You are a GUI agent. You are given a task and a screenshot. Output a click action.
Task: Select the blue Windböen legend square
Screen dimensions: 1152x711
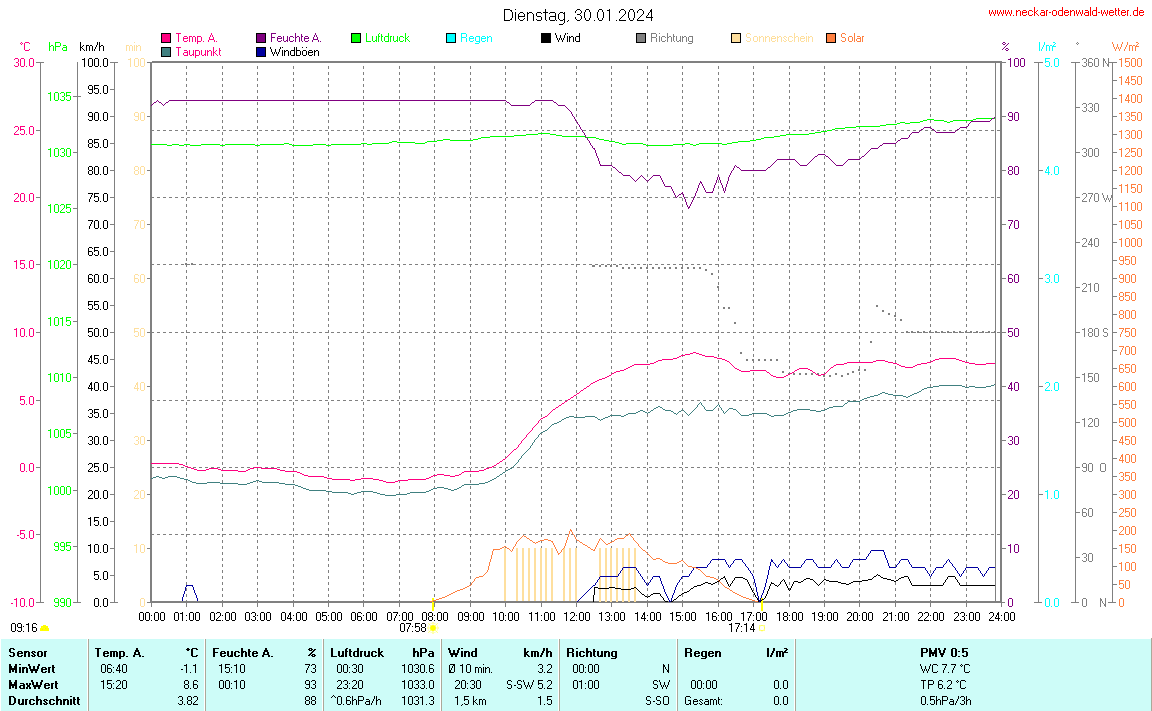(x=261, y=51)
